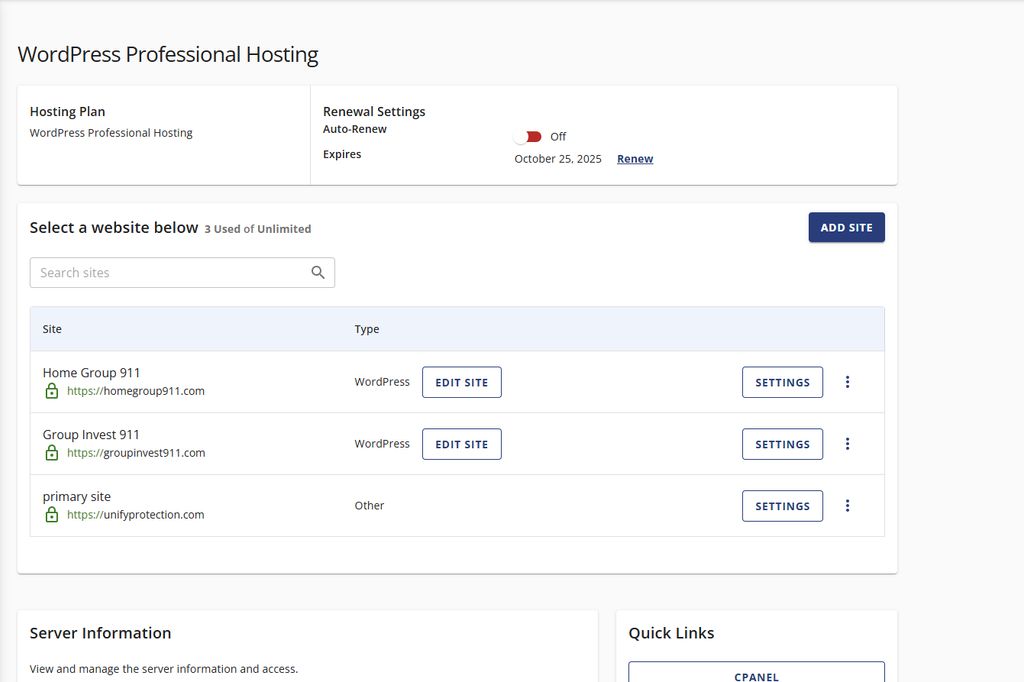Click the Type column header
The width and height of the screenshot is (1024, 682).
coord(367,329)
